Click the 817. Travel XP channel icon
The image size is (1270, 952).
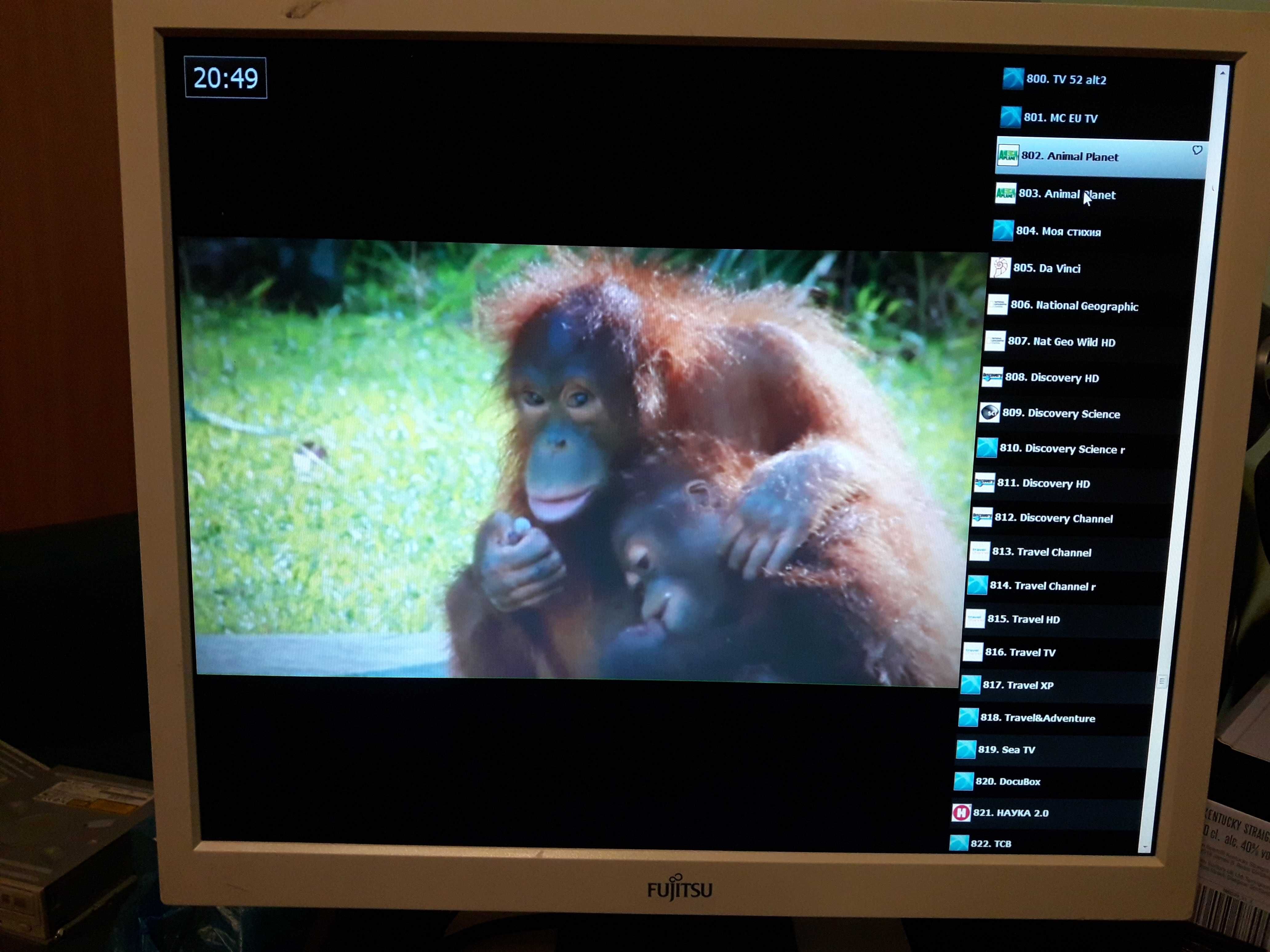point(971,684)
